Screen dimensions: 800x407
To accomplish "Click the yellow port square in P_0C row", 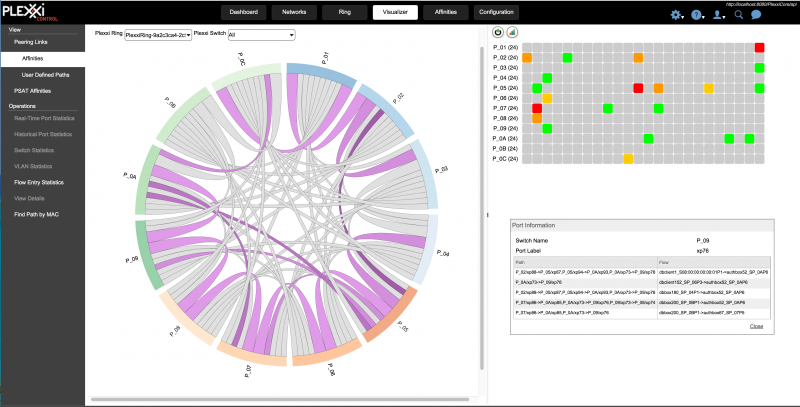I will click(628, 158).
